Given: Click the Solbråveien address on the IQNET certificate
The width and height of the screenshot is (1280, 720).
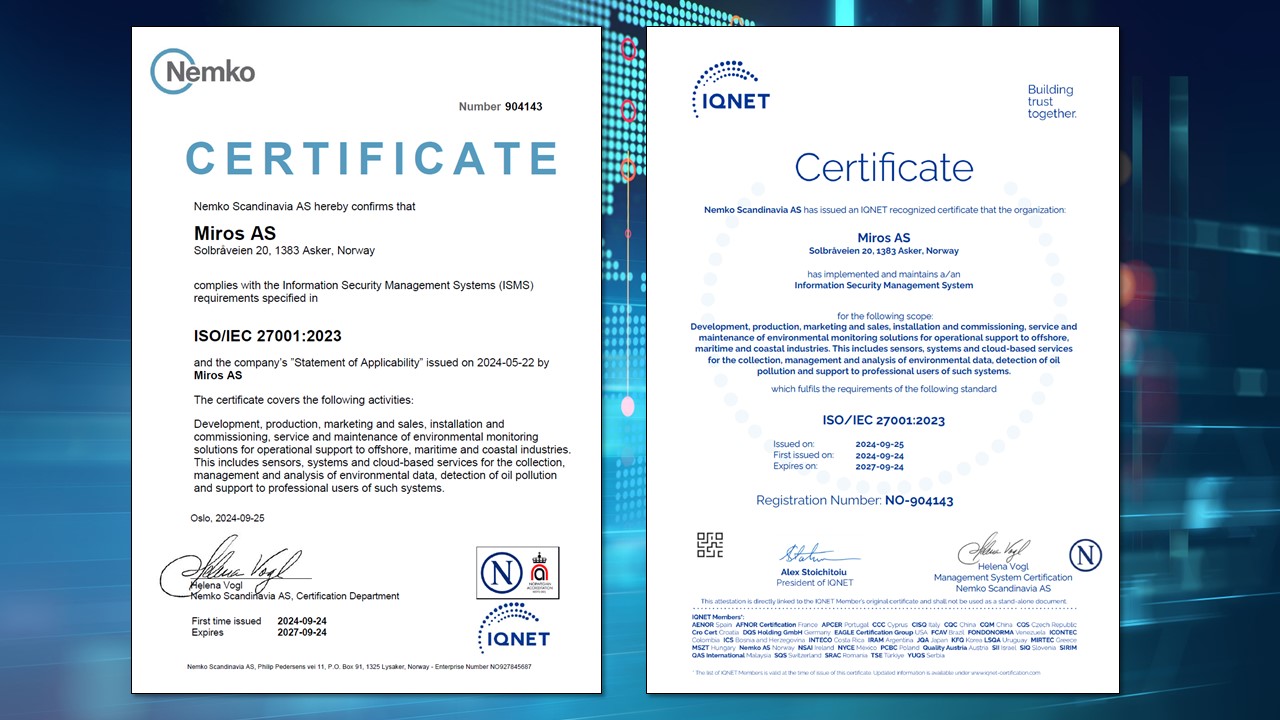Looking at the screenshot, I should point(884,251).
